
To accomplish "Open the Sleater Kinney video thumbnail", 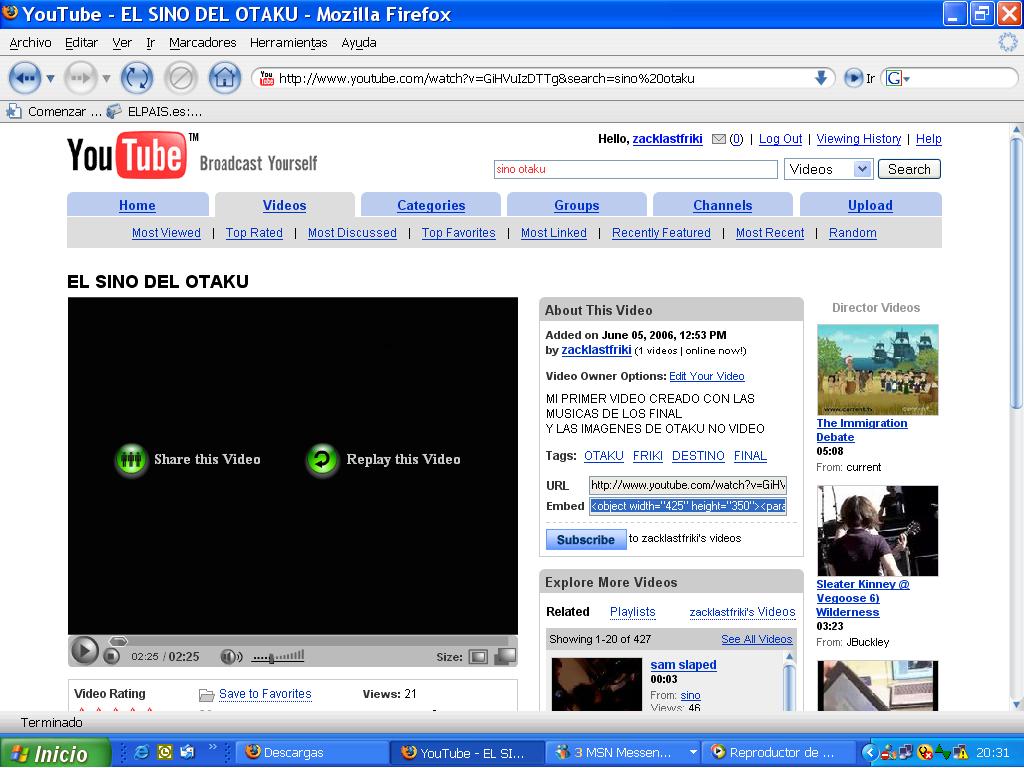I will (x=877, y=530).
